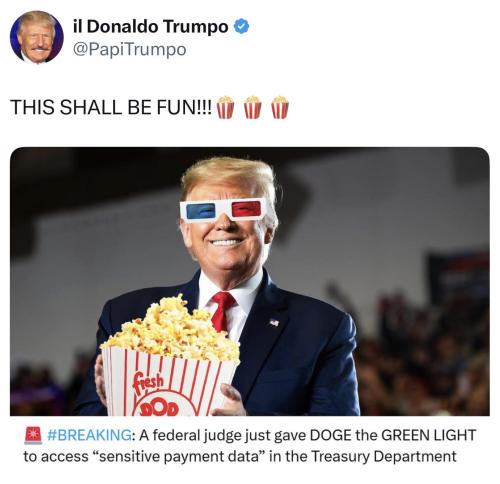
Task: Click the flag lapel pin on the suit
Action: (274, 322)
